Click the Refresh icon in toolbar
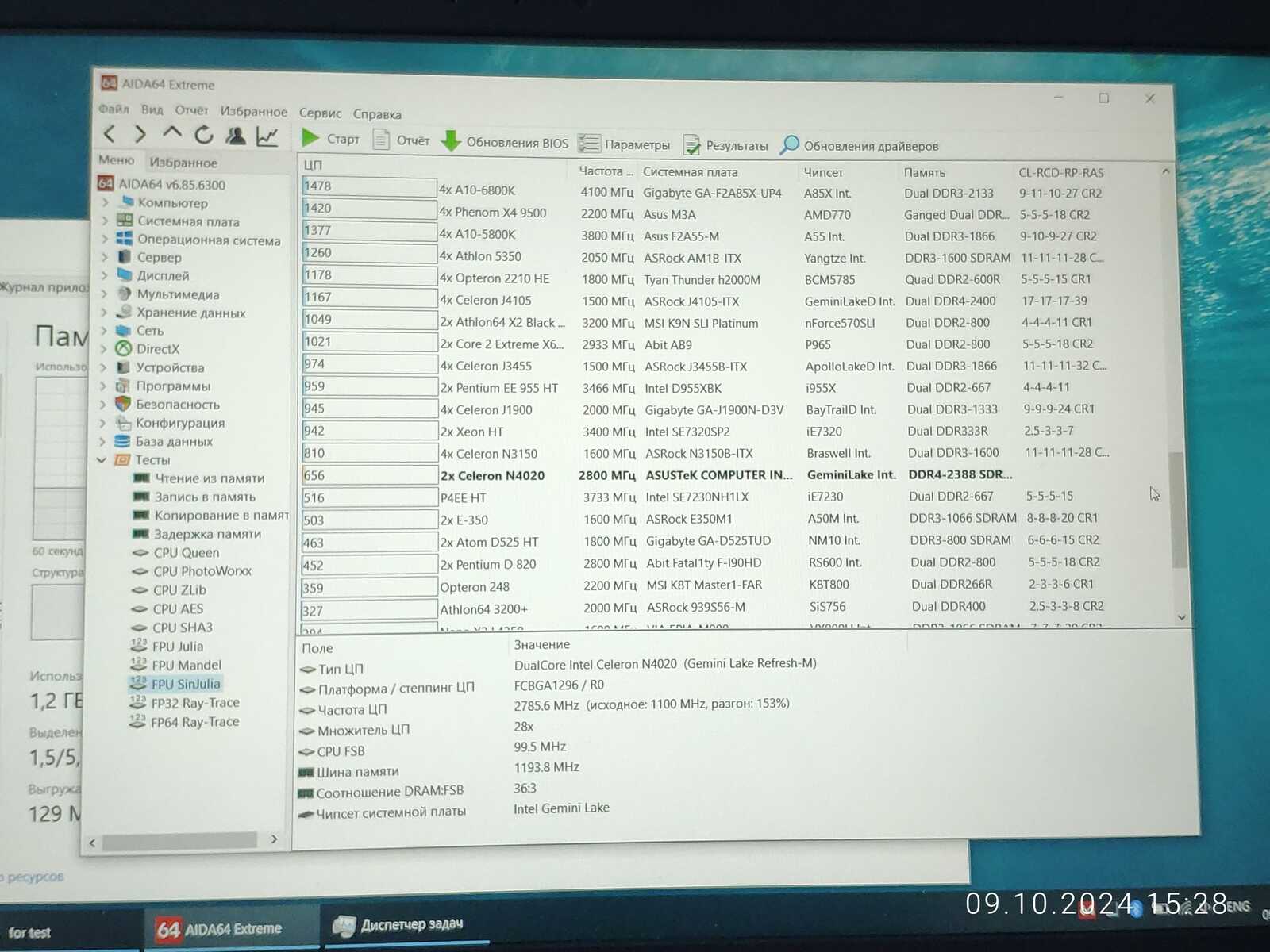The image size is (1270, 952). click(x=204, y=135)
